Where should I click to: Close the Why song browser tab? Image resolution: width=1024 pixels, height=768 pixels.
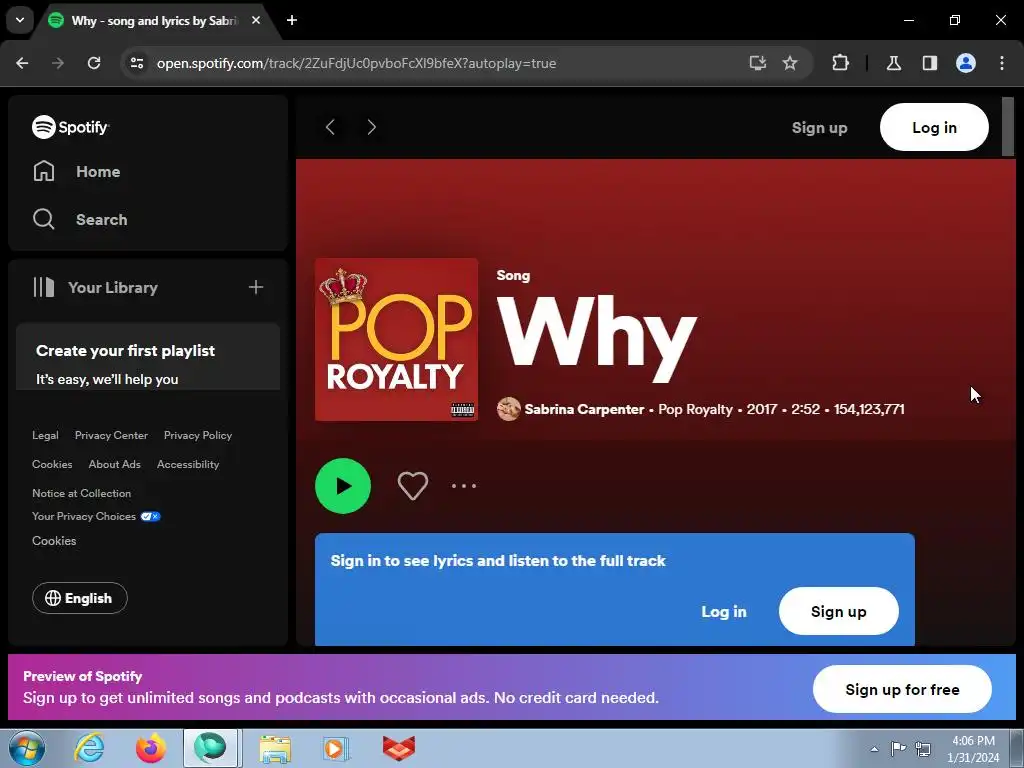pos(256,21)
